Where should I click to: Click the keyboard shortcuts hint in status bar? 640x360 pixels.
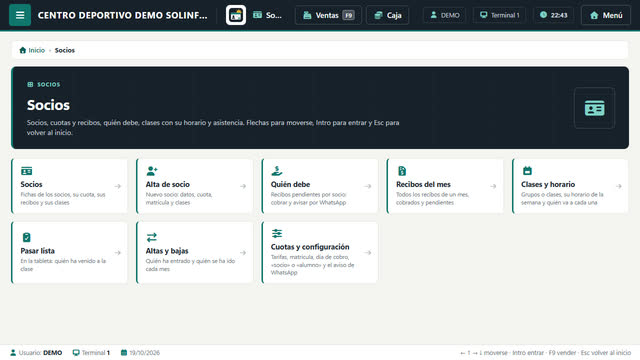[x=545, y=353]
